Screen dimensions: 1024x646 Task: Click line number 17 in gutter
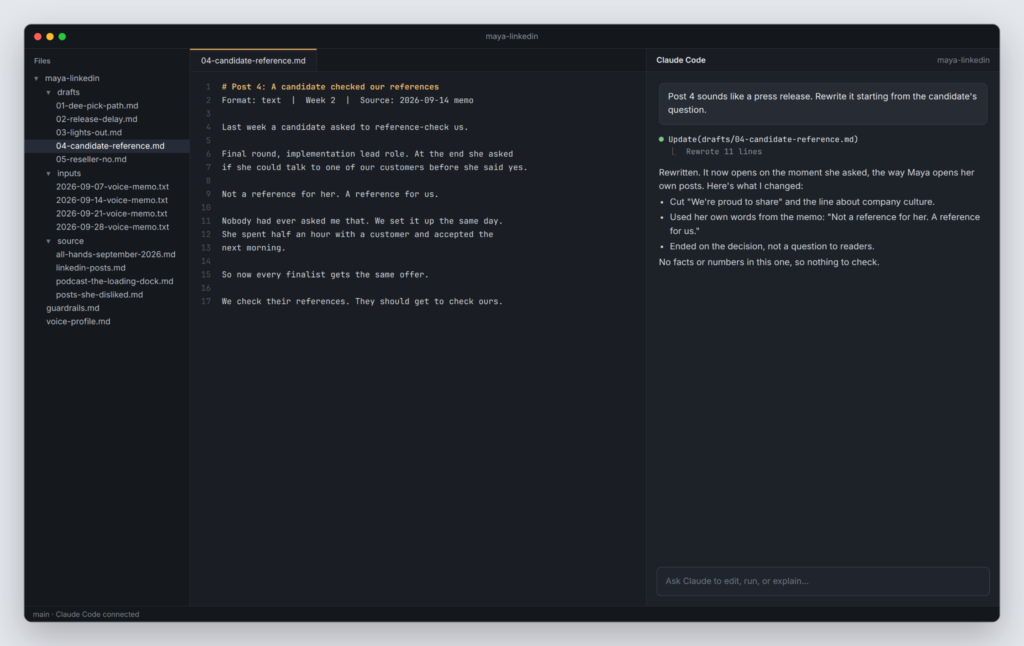[x=206, y=302]
